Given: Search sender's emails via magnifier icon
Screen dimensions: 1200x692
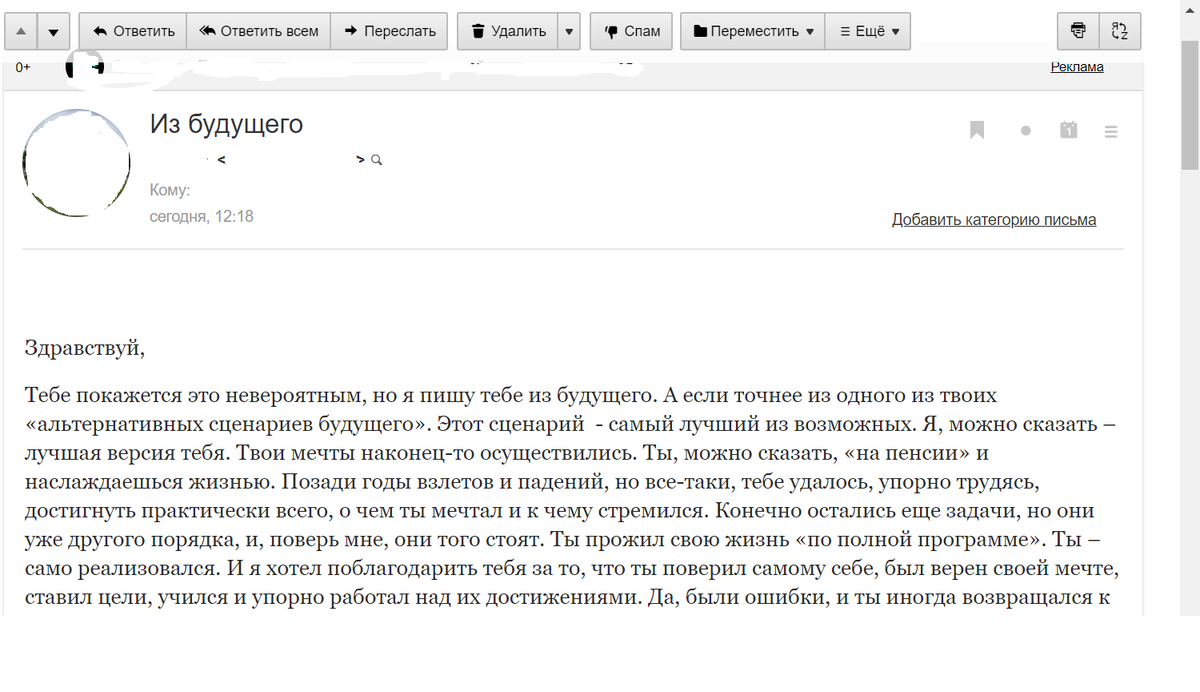Looking at the screenshot, I should tap(377, 160).
